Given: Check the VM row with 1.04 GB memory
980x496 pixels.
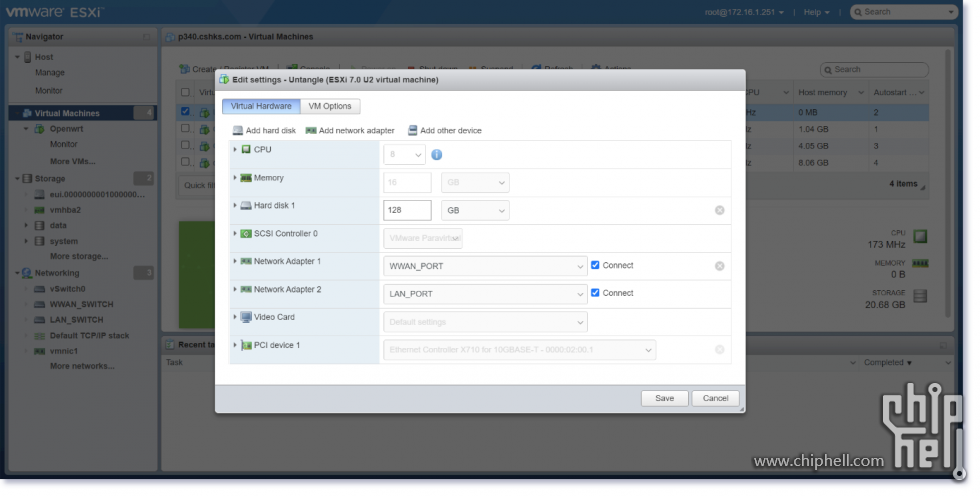Looking at the screenshot, I should pyautogui.click(x=185, y=128).
